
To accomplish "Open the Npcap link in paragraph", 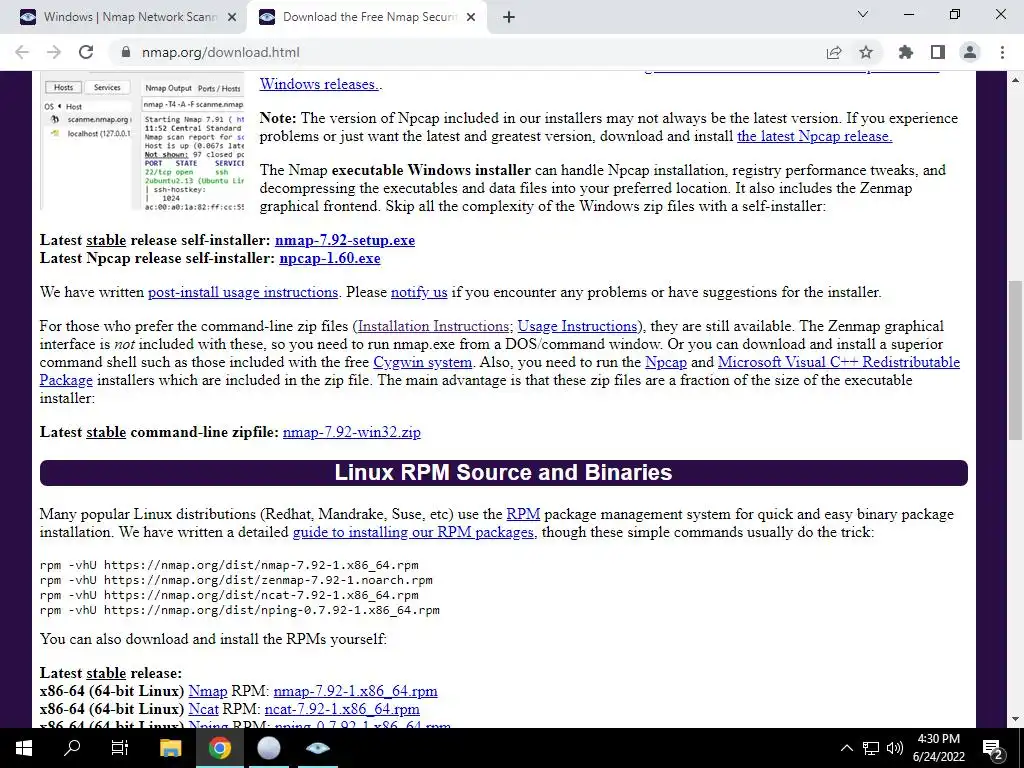I will 665,362.
